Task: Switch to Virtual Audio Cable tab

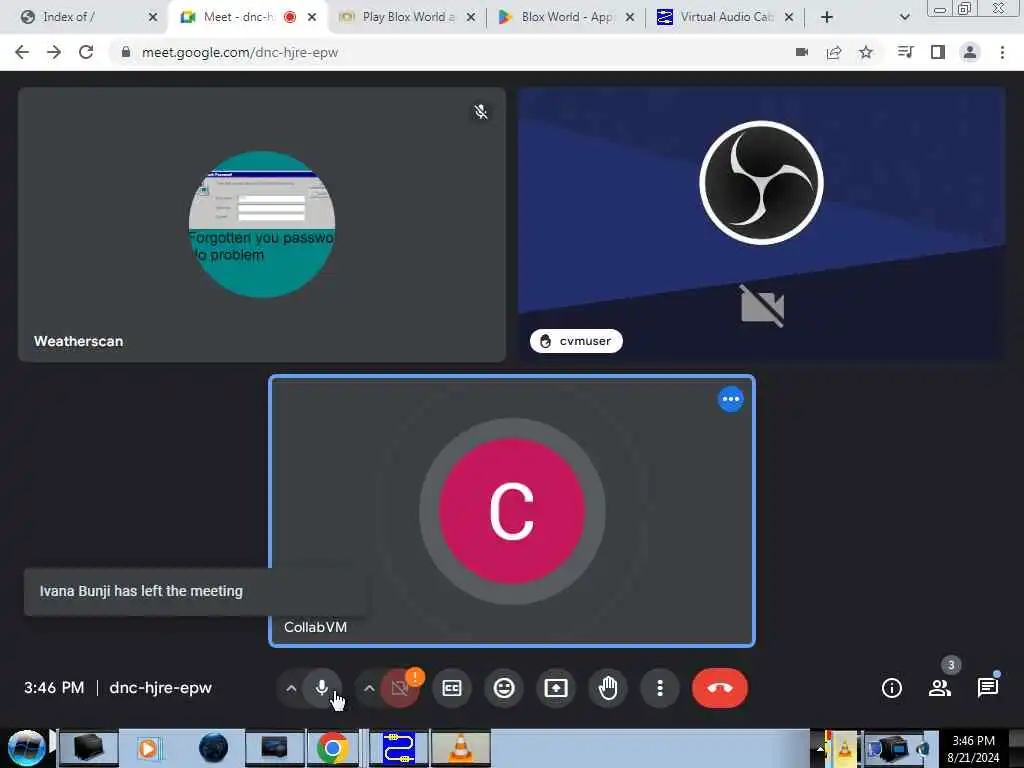Action: (x=725, y=17)
